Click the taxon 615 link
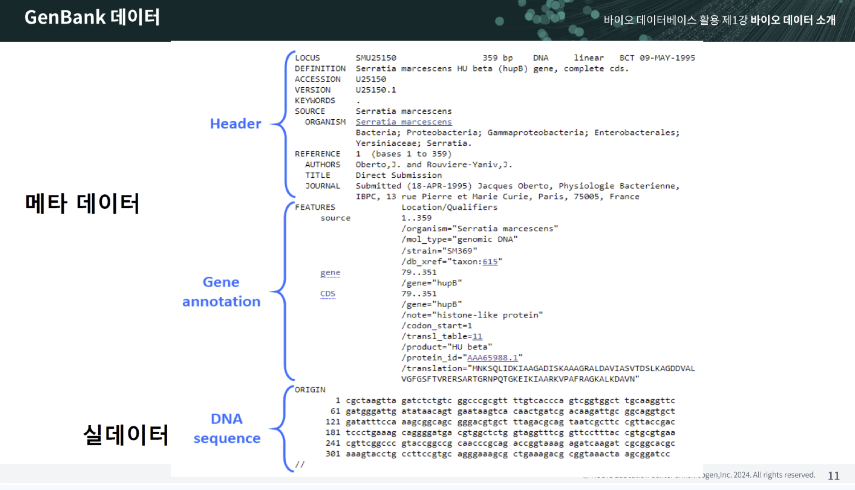Screen dimensions: 855x490 pyautogui.click(x=490, y=260)
